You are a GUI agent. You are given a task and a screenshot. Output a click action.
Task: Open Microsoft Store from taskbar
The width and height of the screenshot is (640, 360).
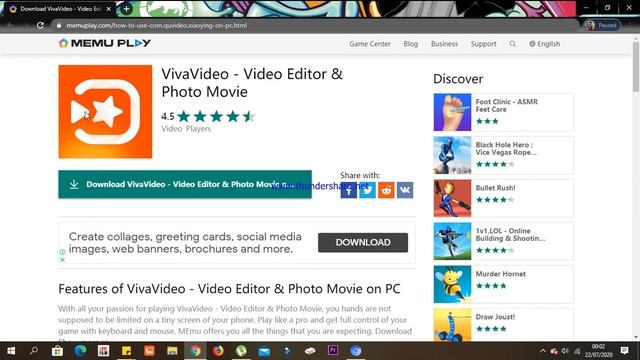pyautogui.click(x=57, y=351)
